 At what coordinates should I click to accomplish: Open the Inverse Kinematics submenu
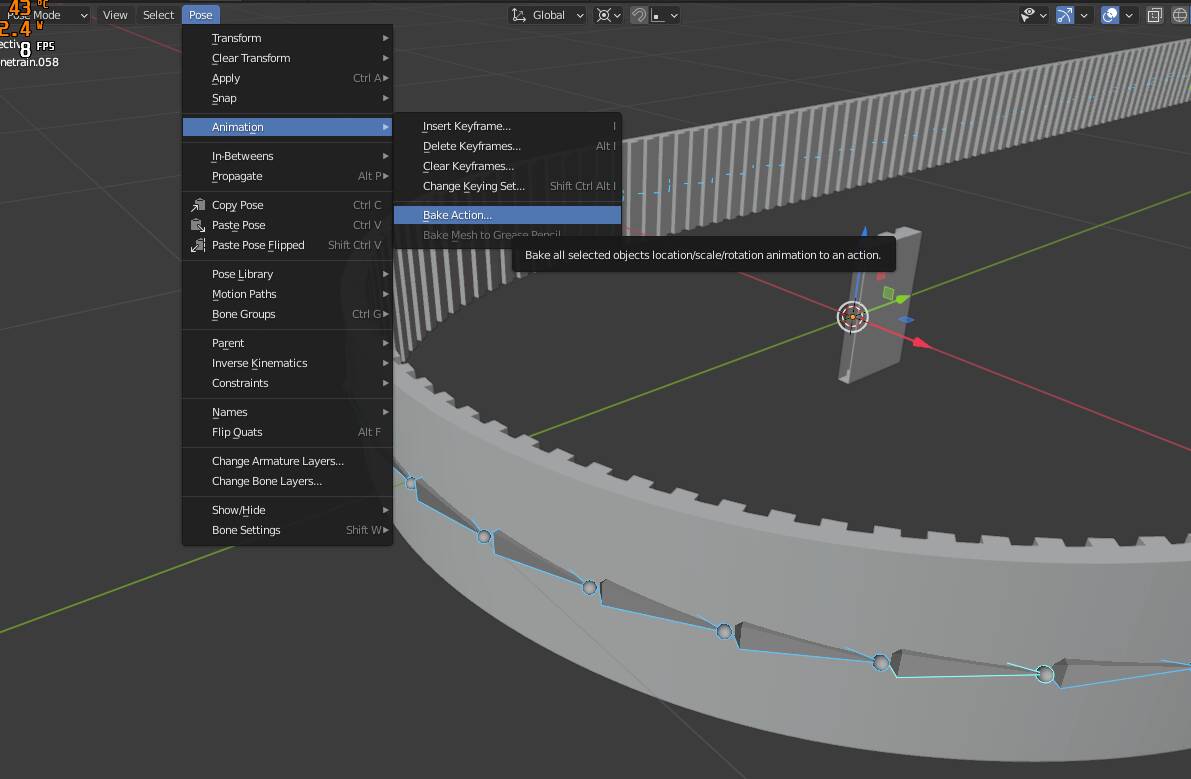click(259, 363)
